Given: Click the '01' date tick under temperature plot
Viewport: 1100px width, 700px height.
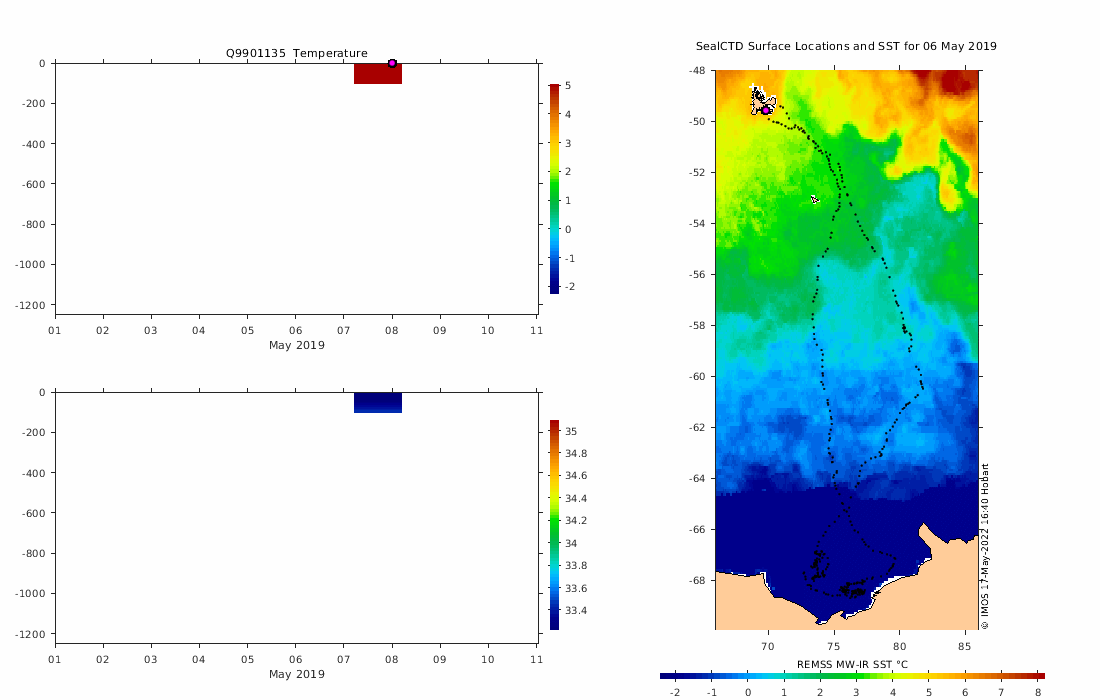Looking at the screenshot, I should pos(54,330).
